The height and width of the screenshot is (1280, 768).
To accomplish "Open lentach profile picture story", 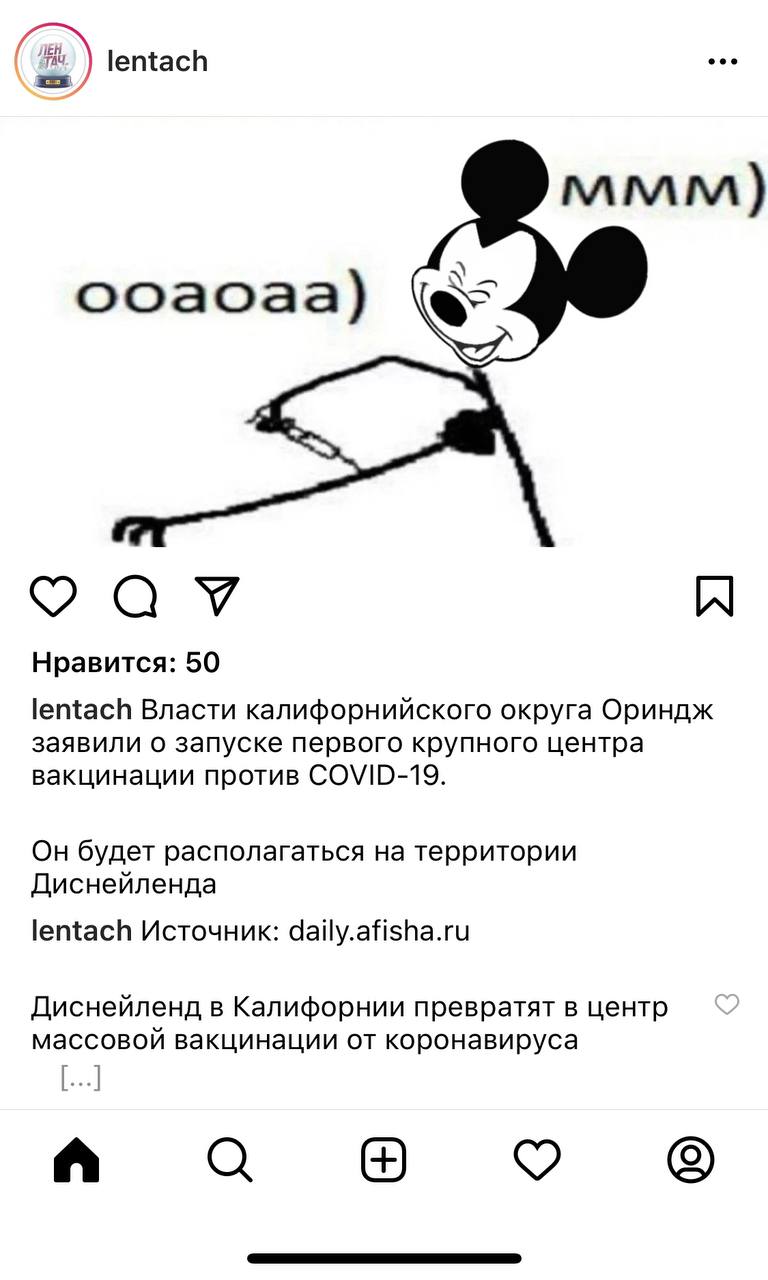I will 53,61.
